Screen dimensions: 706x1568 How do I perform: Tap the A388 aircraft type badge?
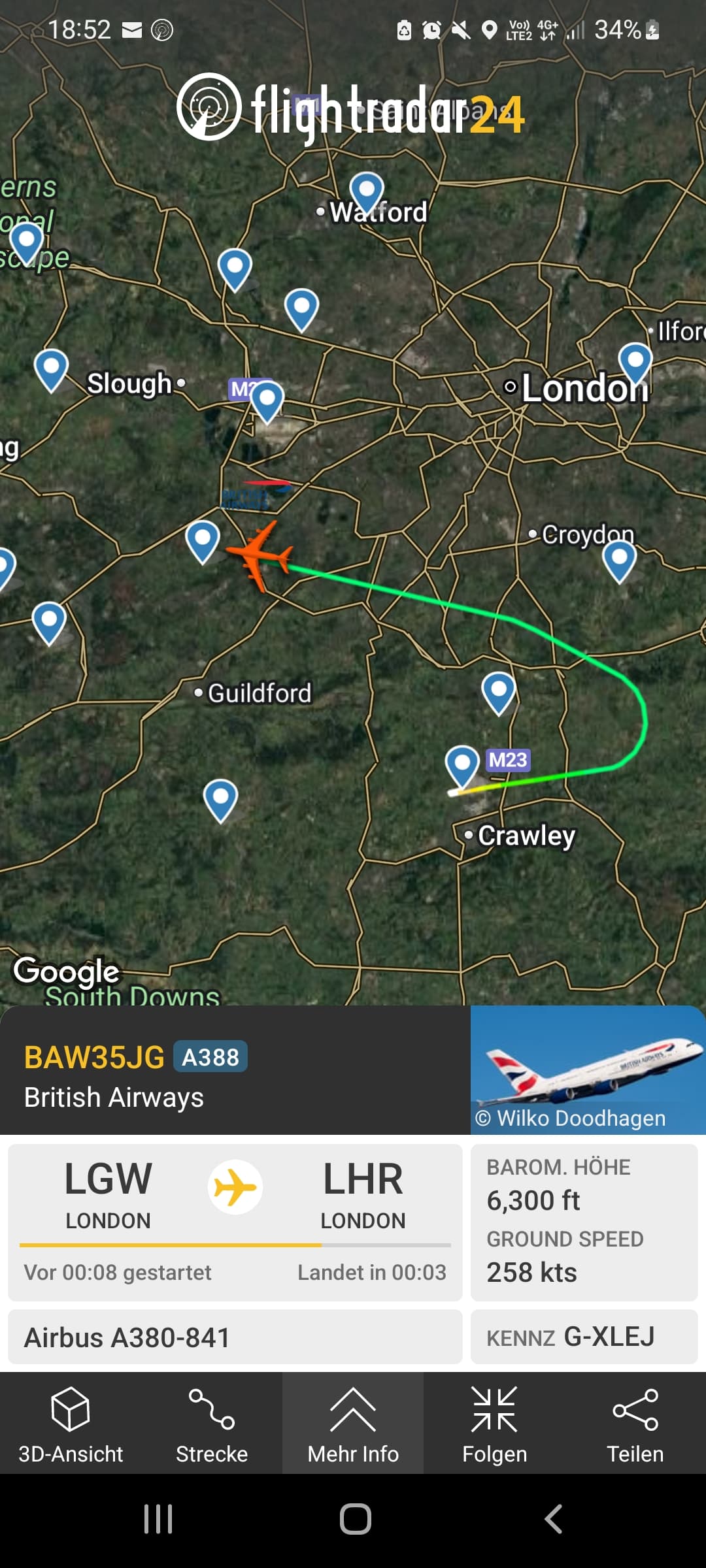coord(210,1057)
